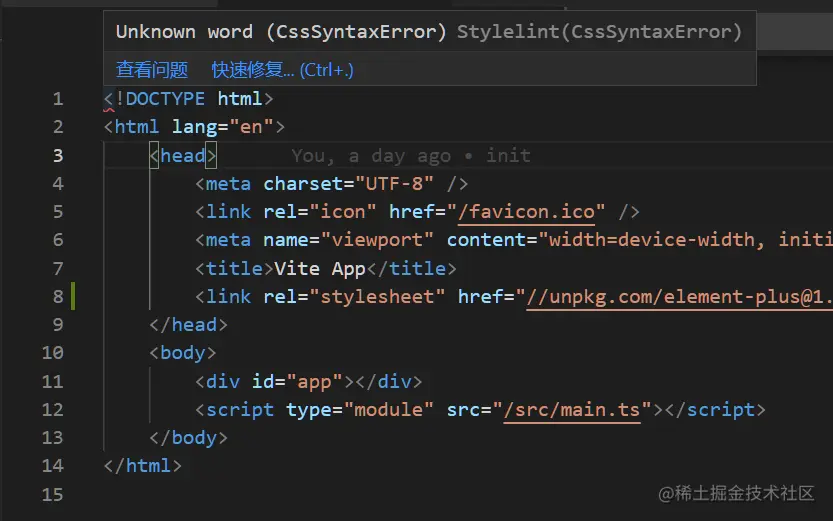
Task: Click the name="viewport" attribute
Action: tap(348, 240)
